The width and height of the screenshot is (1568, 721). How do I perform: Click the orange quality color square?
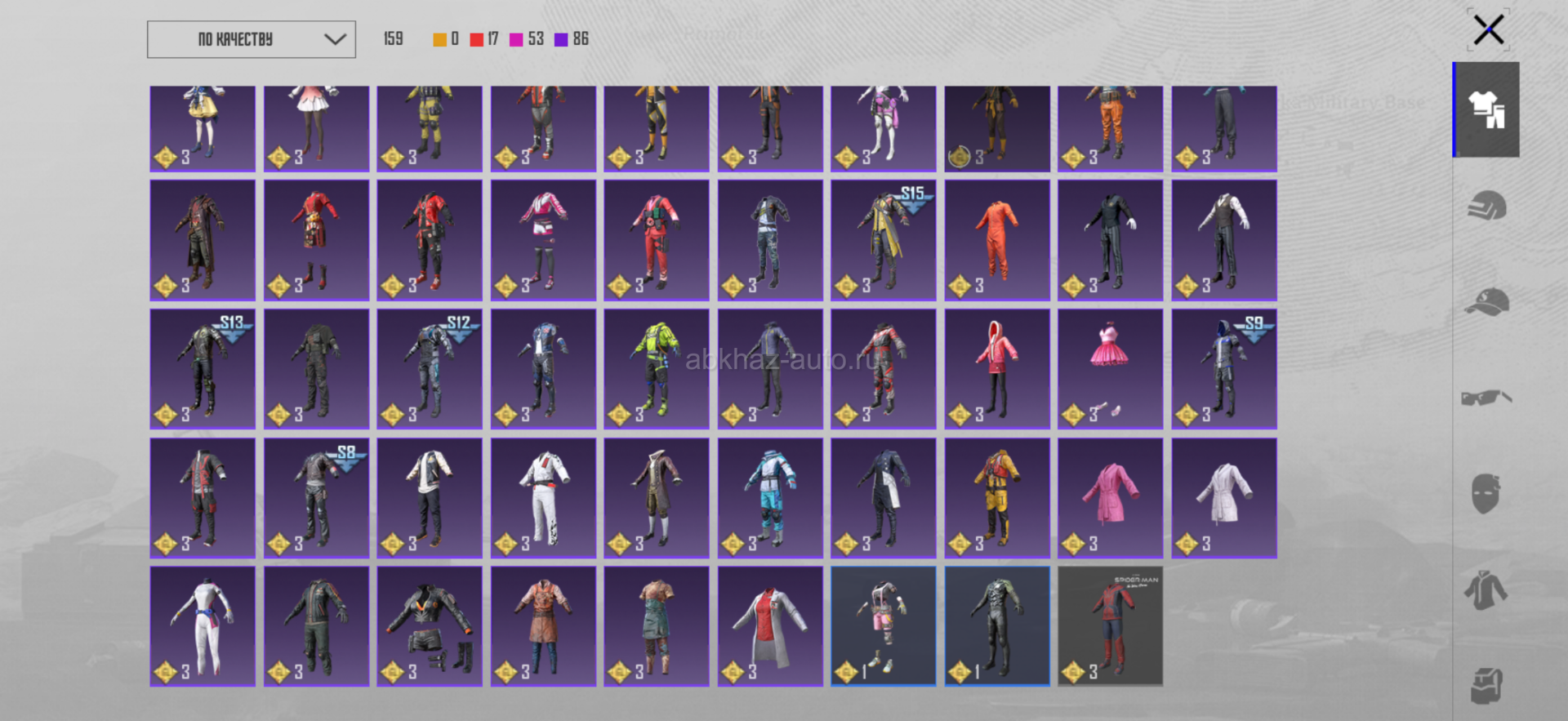click(439, 39)
